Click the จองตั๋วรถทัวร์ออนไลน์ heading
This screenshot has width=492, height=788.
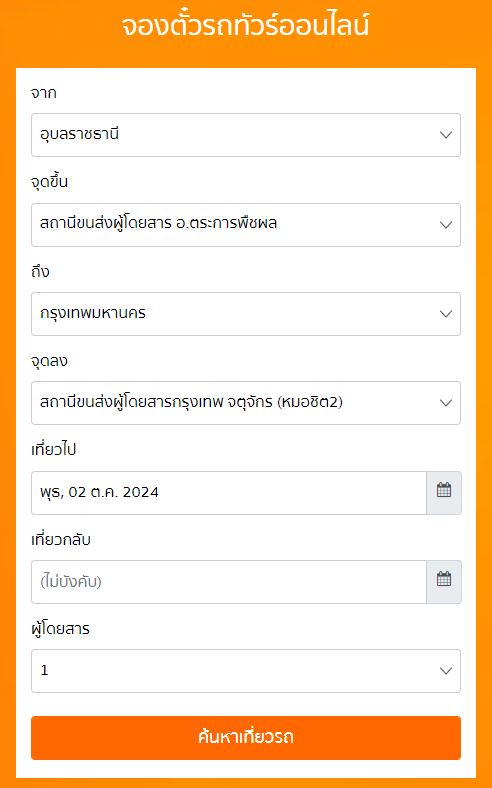(x=246, y=25)
